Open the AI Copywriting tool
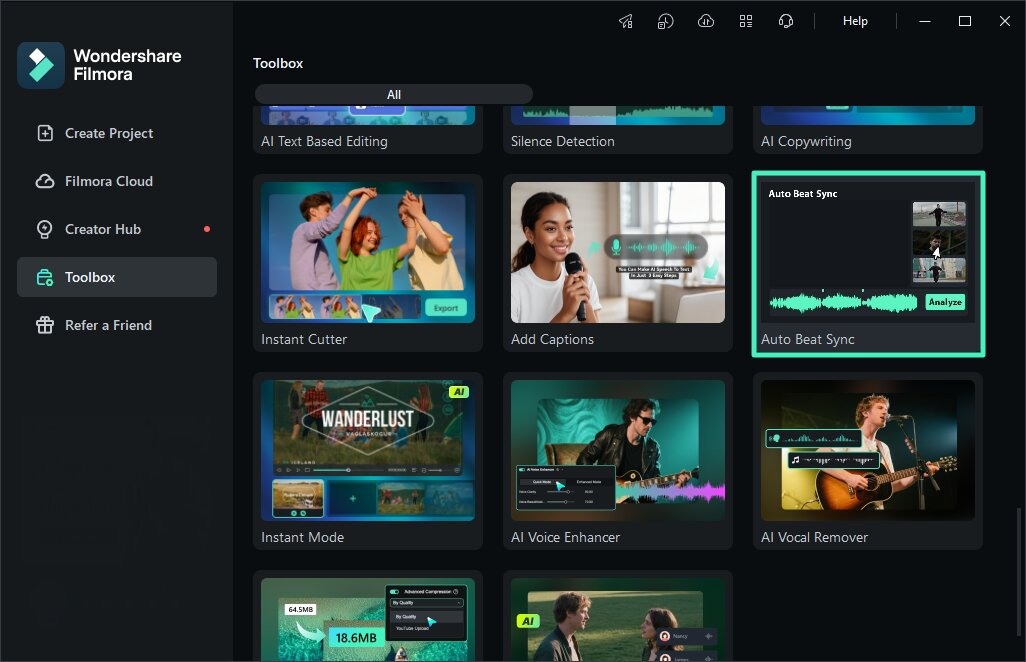Image resolution: width=1026 pixels, height=662 pixels. (x=868, y=130)
